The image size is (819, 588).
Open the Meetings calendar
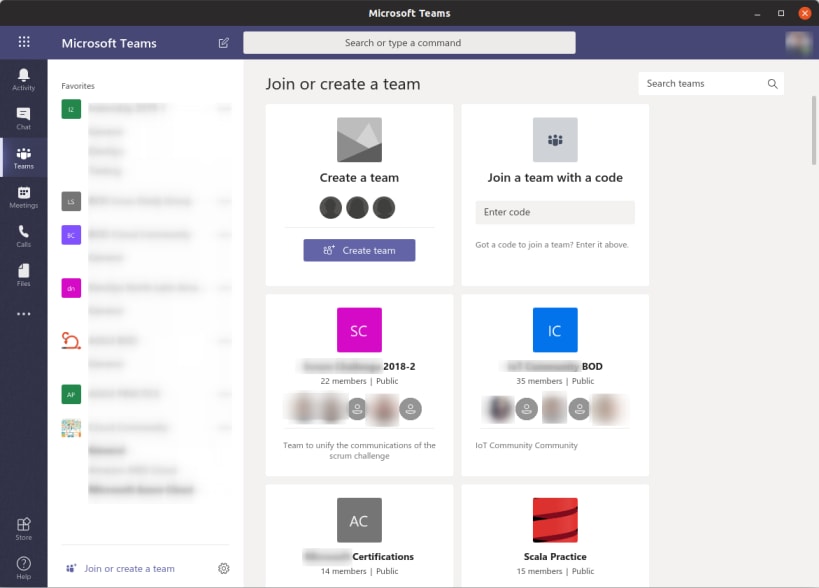point(24,197)
